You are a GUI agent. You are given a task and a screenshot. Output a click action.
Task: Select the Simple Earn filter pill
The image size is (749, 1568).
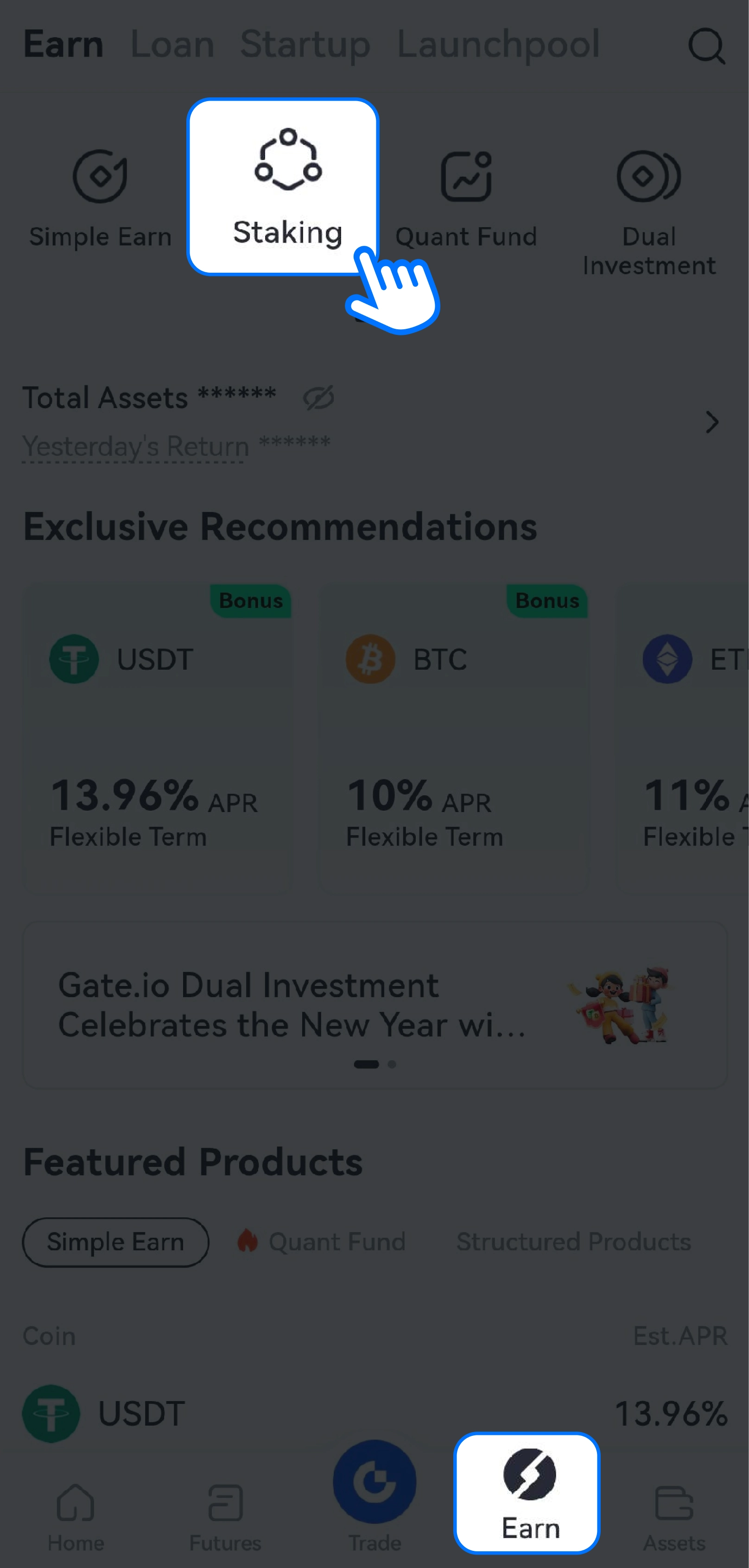[115, 1242]
